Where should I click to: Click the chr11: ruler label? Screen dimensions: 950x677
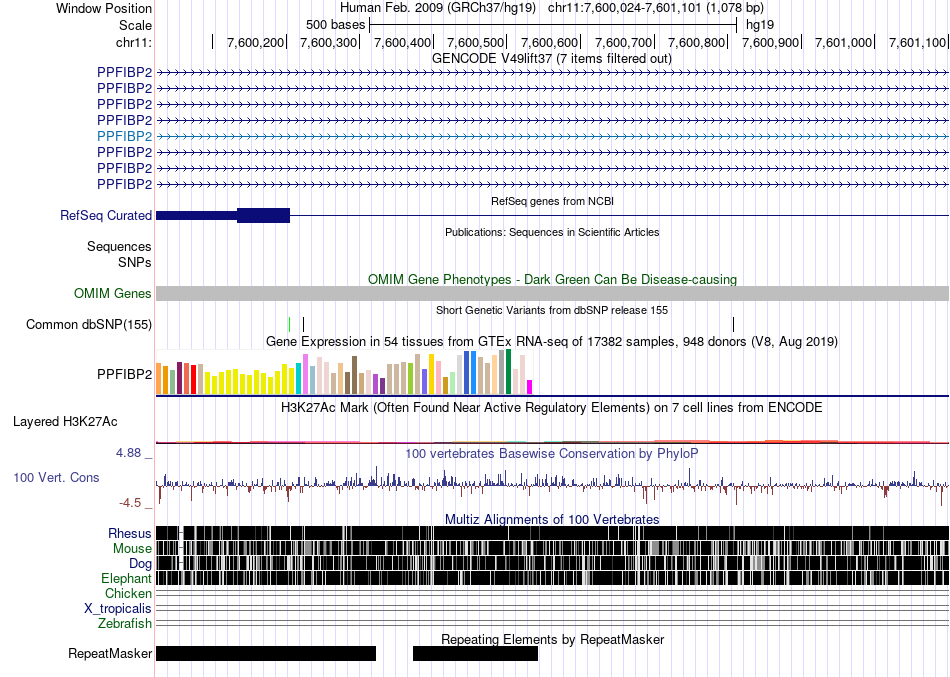coord(134,42)
